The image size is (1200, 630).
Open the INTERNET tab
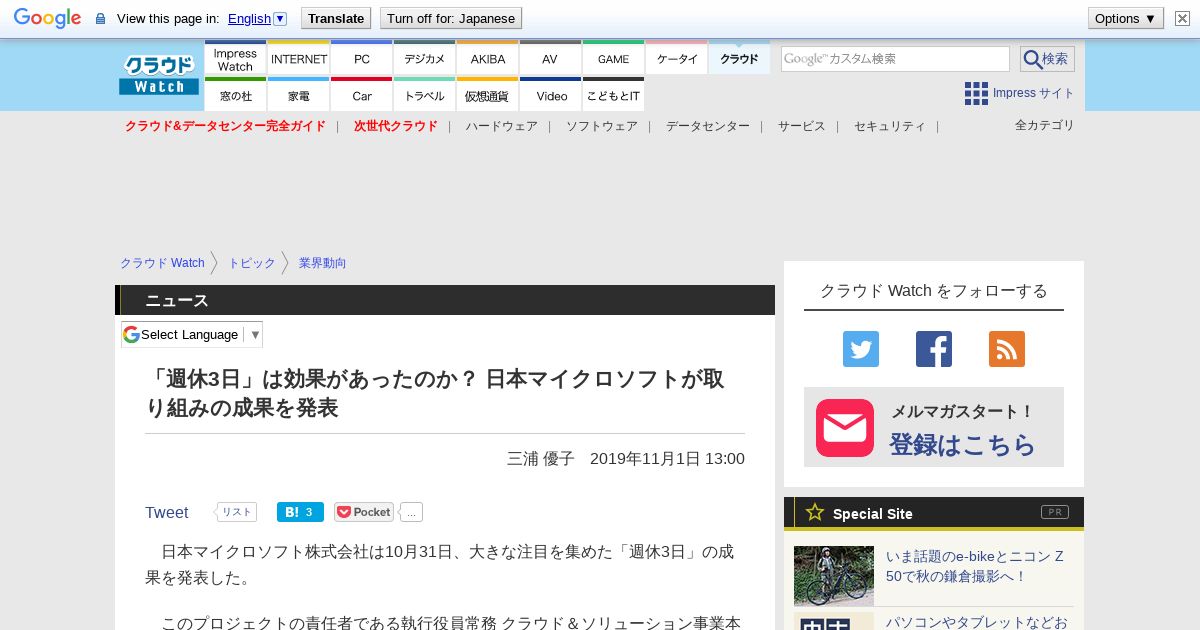[x=299, y=59]
